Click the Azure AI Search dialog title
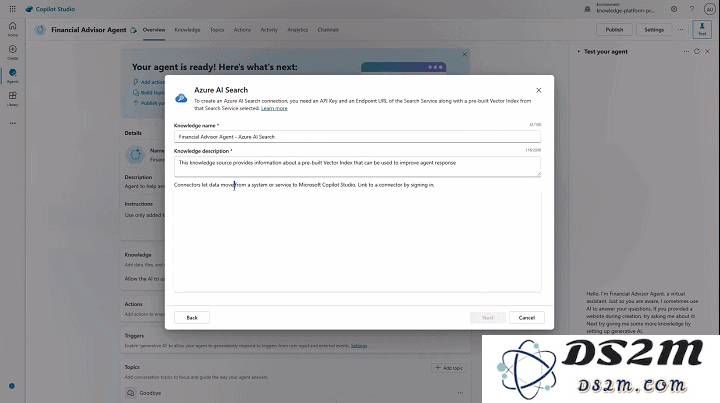This screenshot has height=403, width=720. tap(221, 90)
